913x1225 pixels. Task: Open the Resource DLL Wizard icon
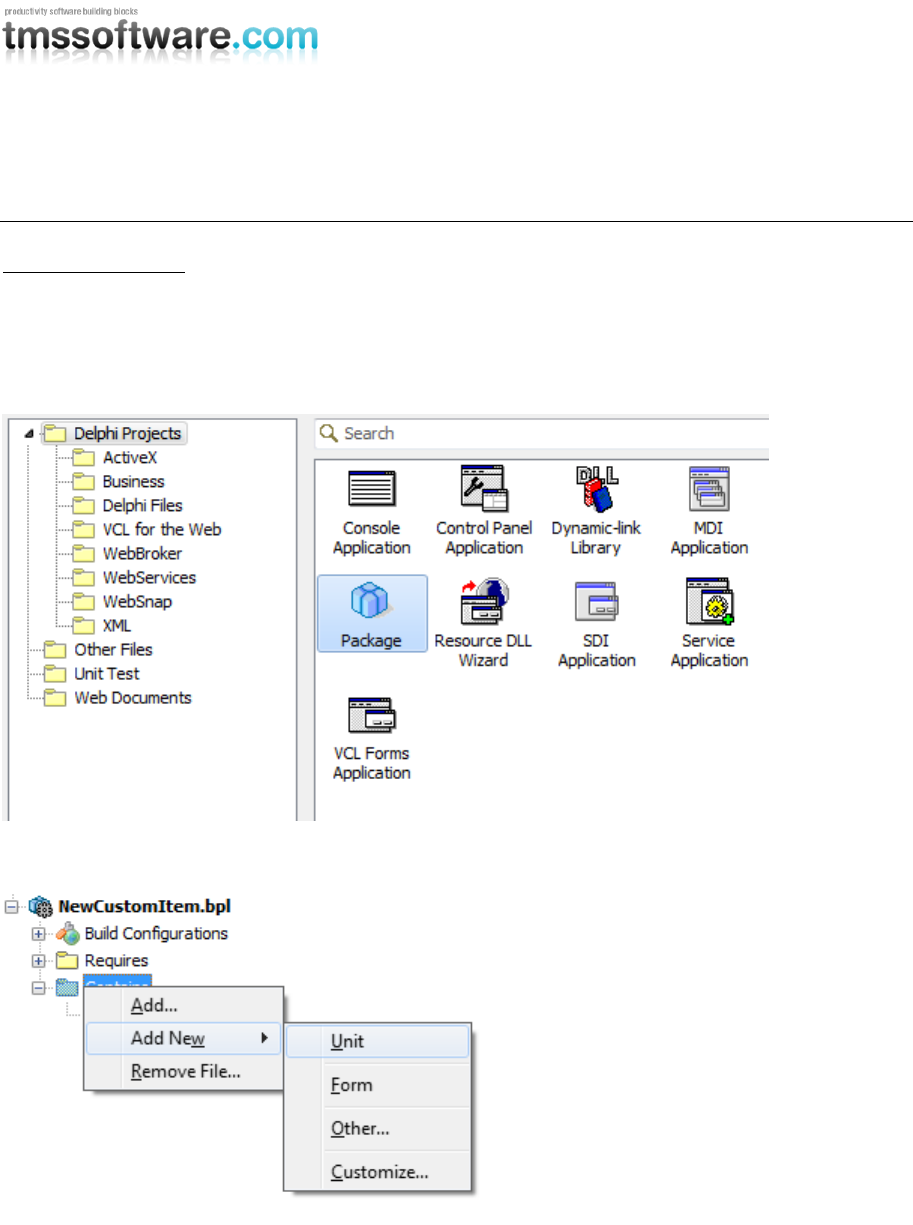tap(484, 601)
